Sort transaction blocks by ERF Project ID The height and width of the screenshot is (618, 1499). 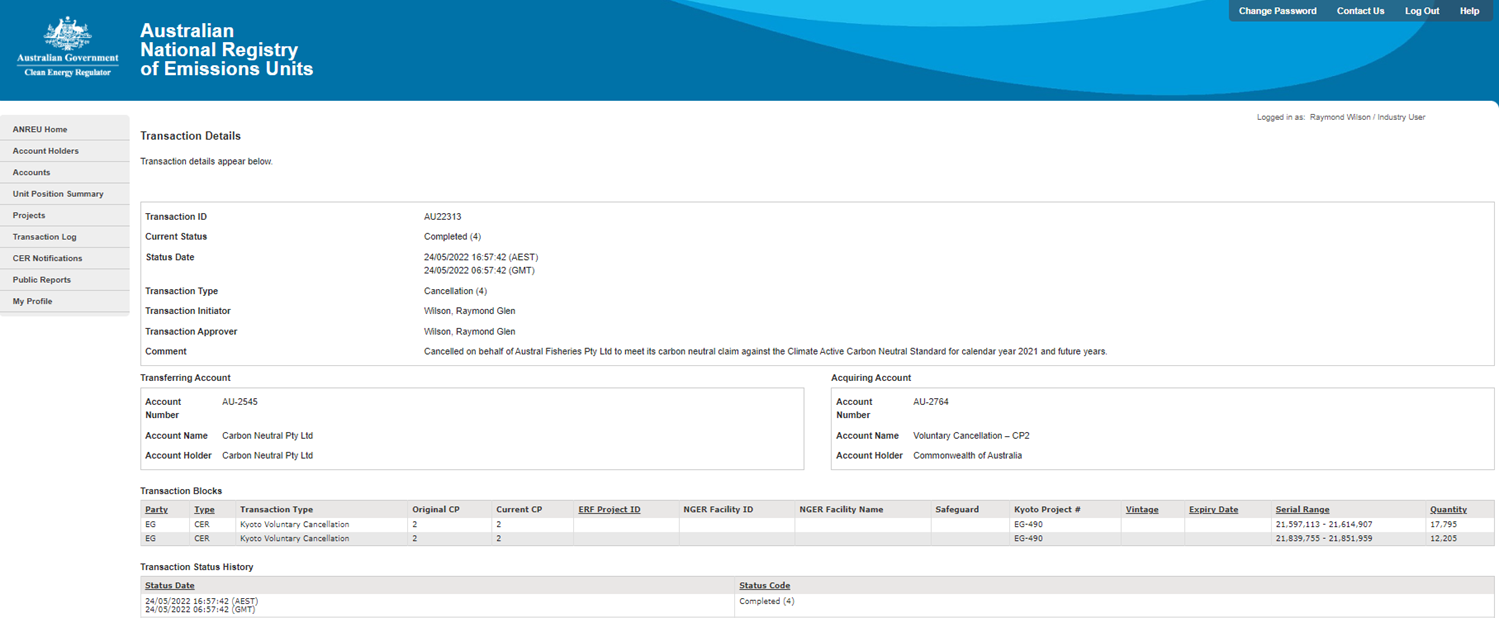coord(609,510)
